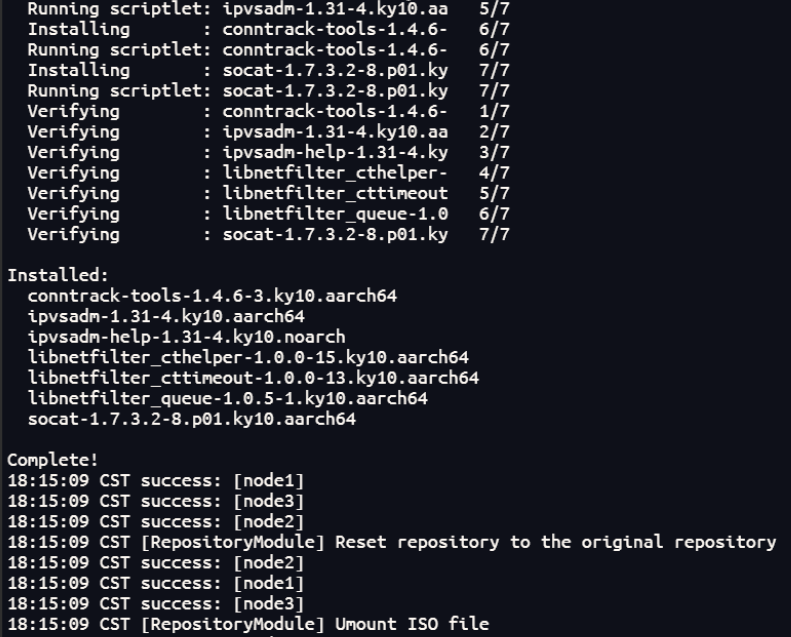Image resolution: width=791 pixels, height=637 pixels.
Task: Click the ipvsadm-help-1.31-4.ky10.noarch package entry
Action: (x=187, y=337)
